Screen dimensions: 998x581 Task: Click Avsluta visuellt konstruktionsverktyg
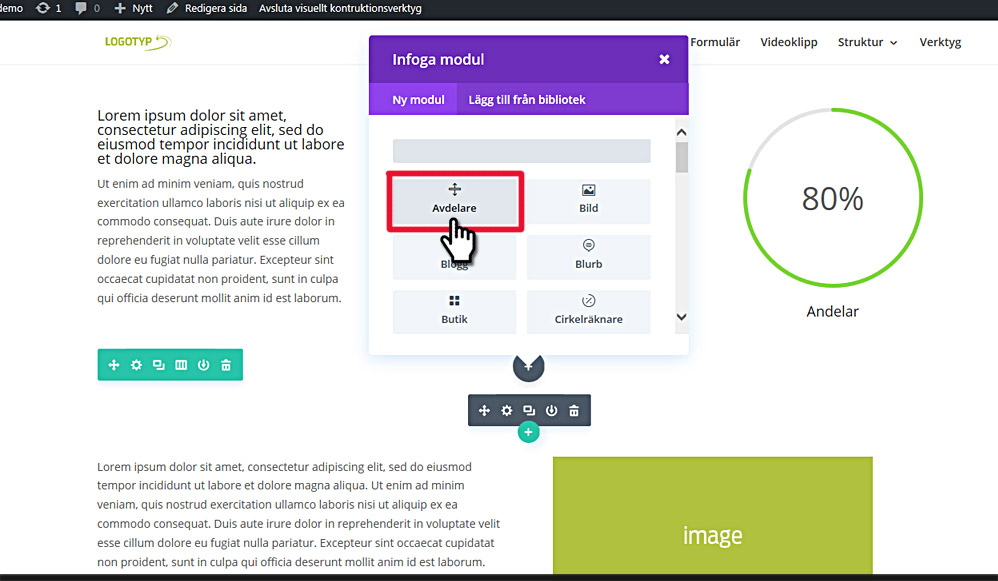340,8
